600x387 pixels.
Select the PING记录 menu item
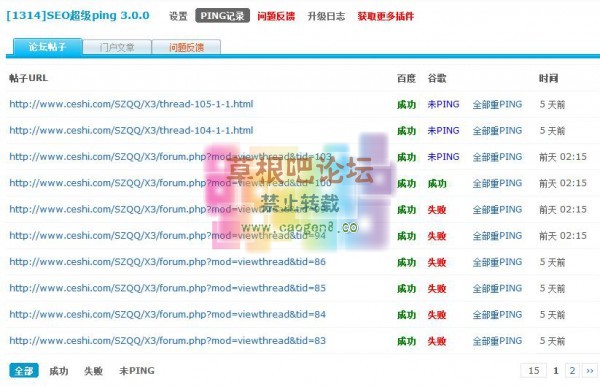pos(222,16)
